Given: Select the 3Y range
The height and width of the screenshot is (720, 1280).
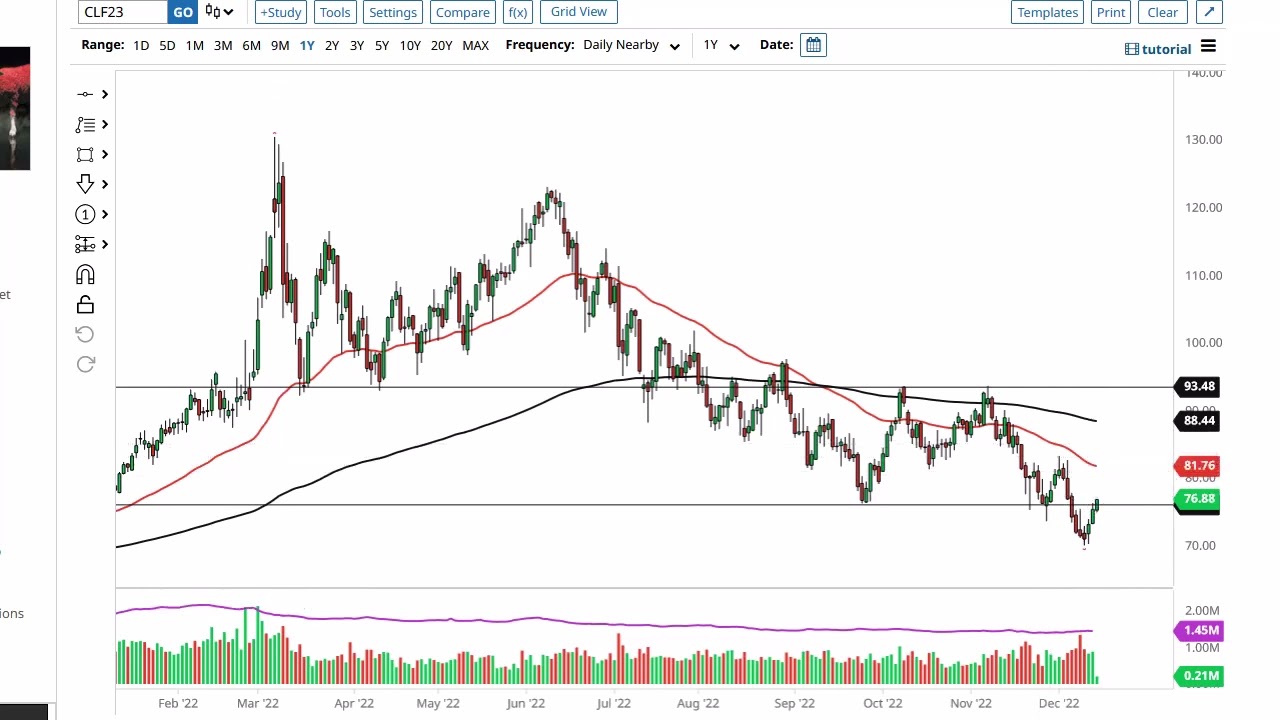Looking at the screenshot, I should click(x=357, y=45).
